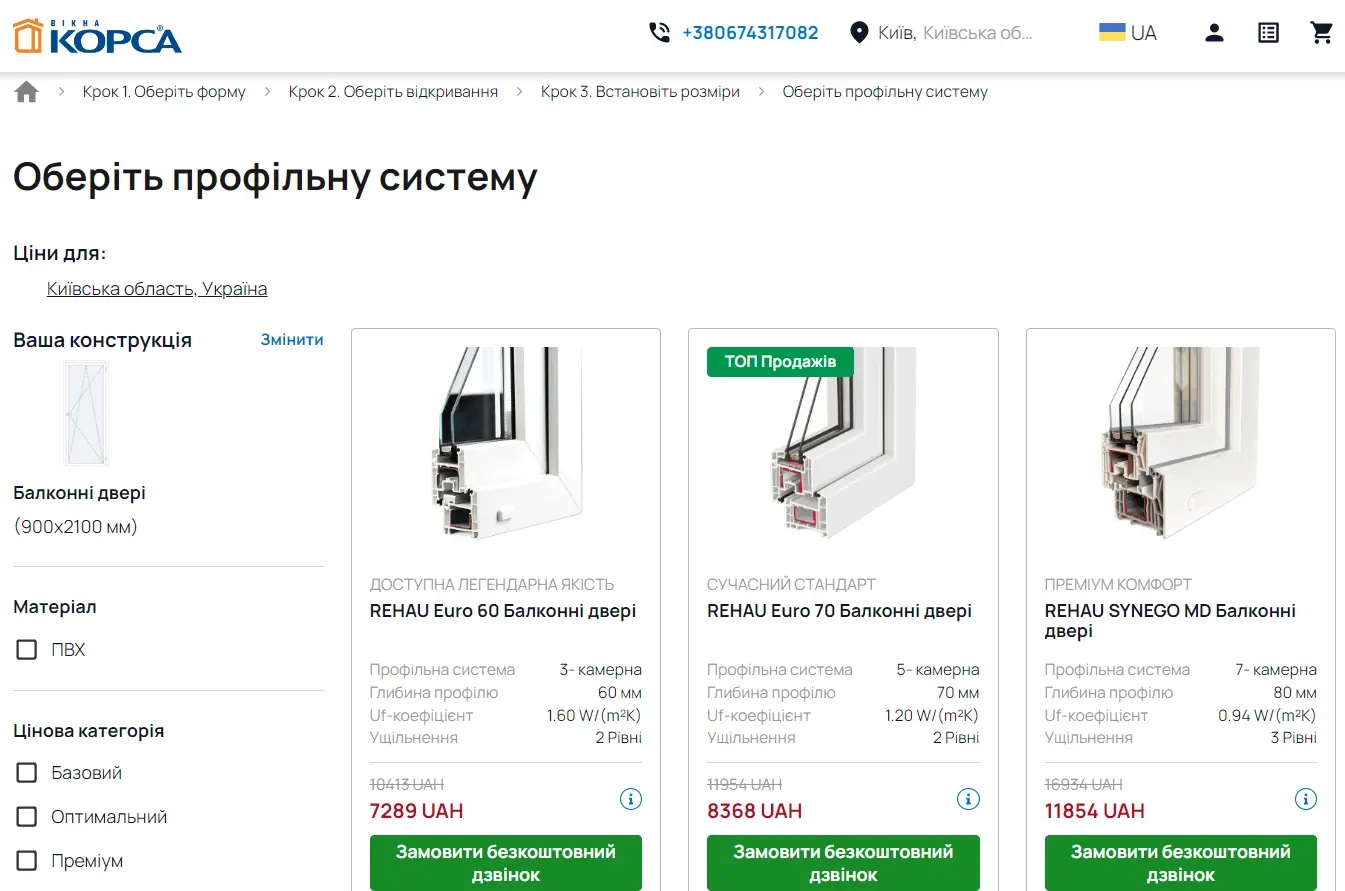
Task: Show price info for REHAU Euro 70
Action: pyautogui.click(x=968, y=799)
